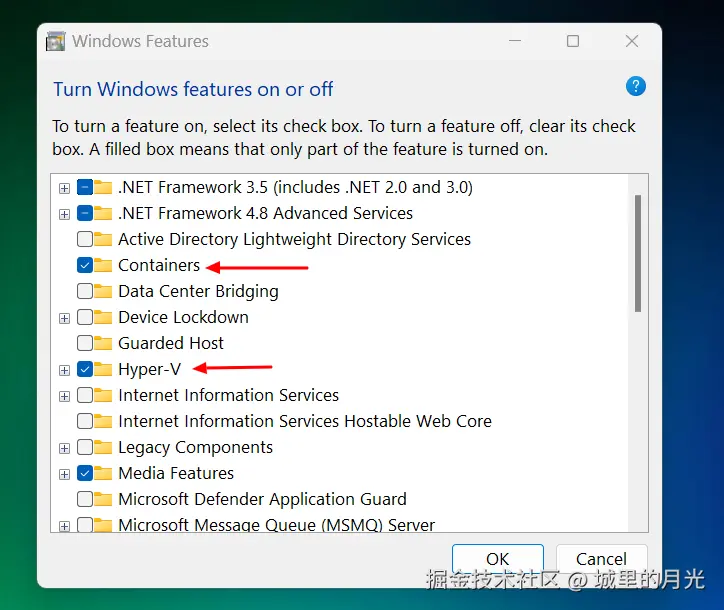
Task: Click the OK button
Action: [498, 559]
